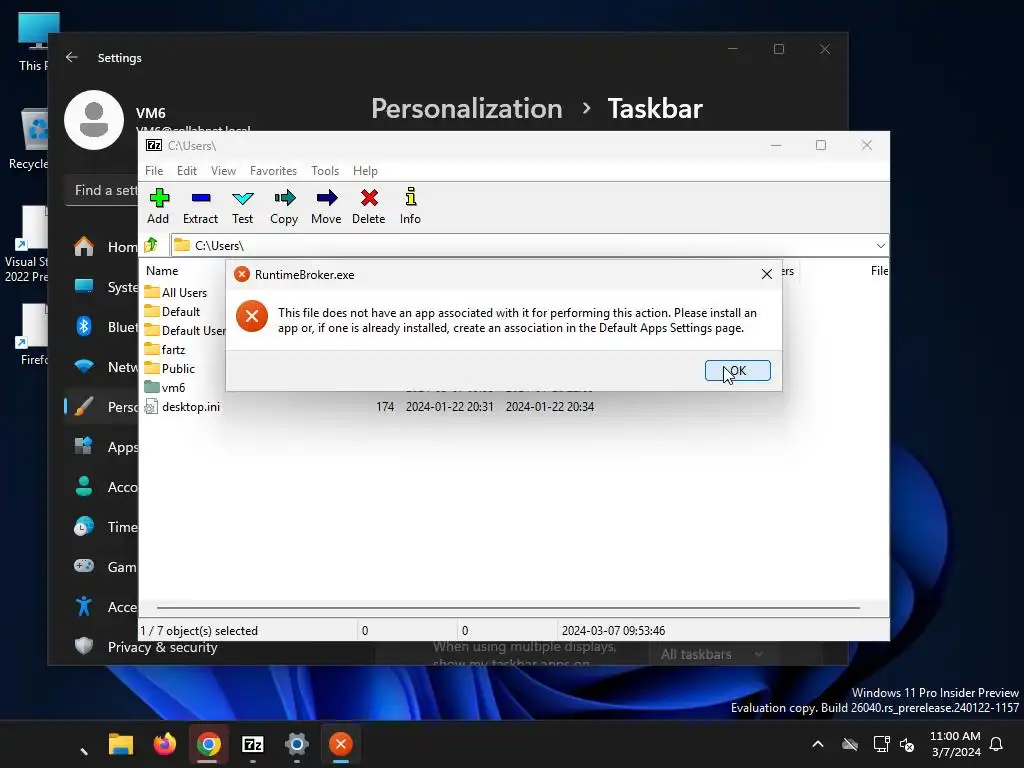Viewport: 1024px width, 768px height.
Task: Open Home icon in Settings sidebar
Action: (84, 247)
